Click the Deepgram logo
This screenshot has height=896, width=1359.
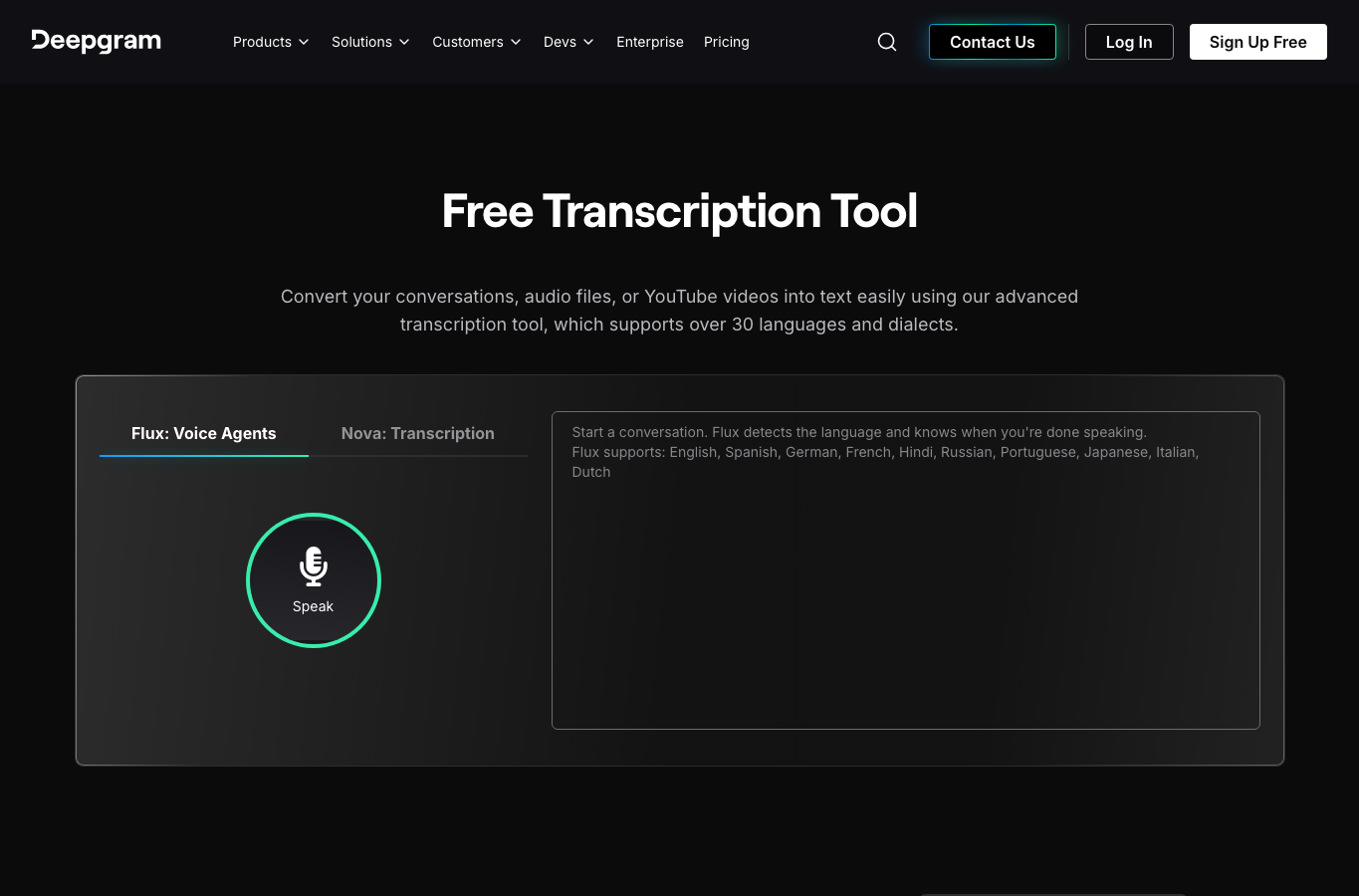97,41
